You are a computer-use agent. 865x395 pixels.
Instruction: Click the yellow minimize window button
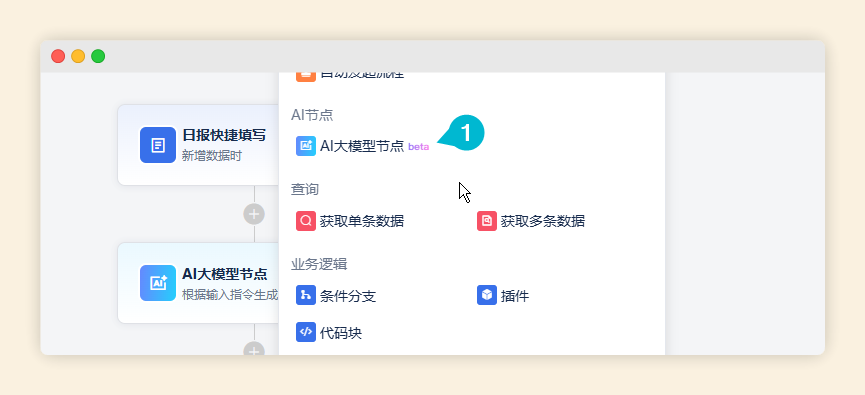tap(78, 56)
